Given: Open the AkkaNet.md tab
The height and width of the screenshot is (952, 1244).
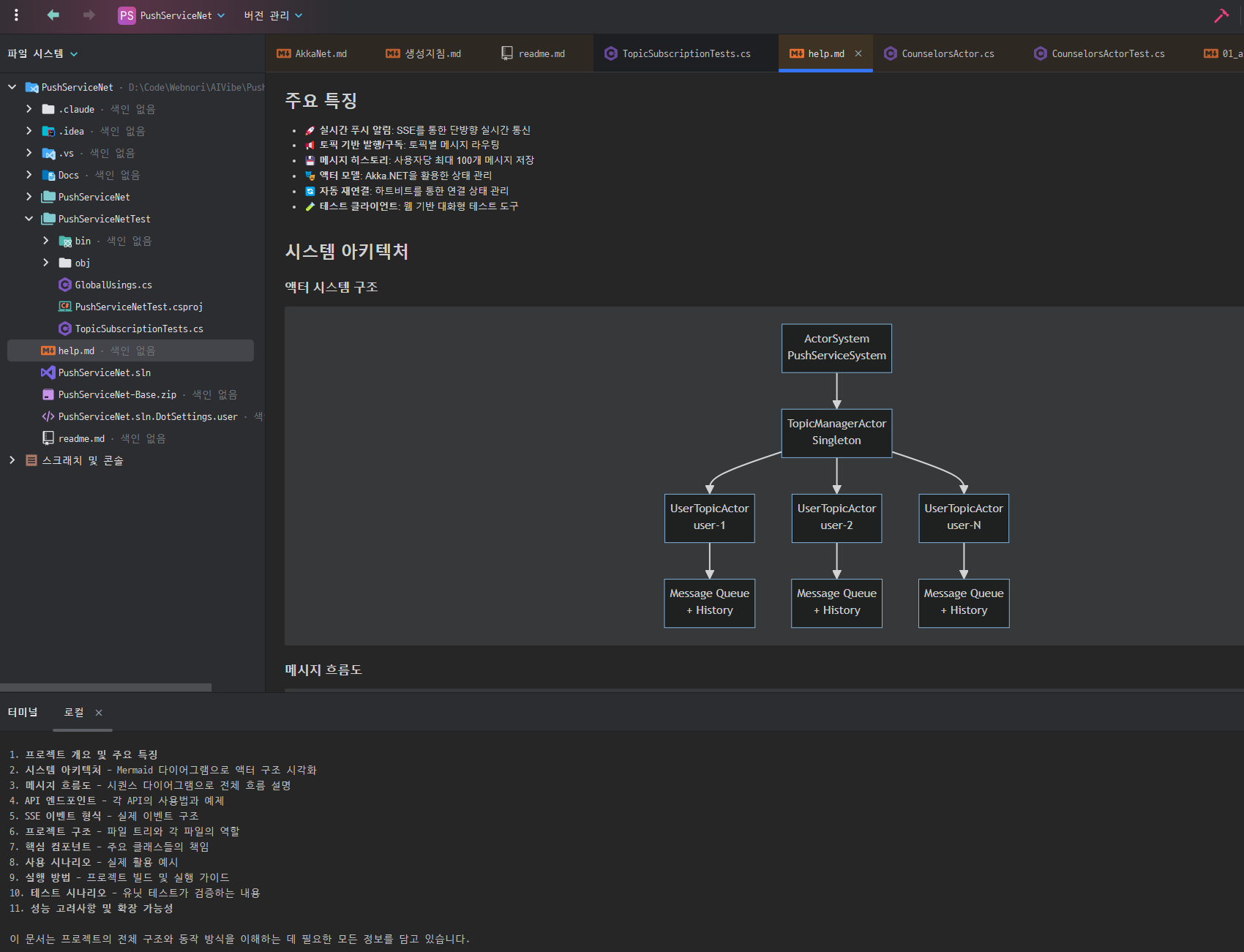Looking at the screenshot, I should tap(321, 53).
